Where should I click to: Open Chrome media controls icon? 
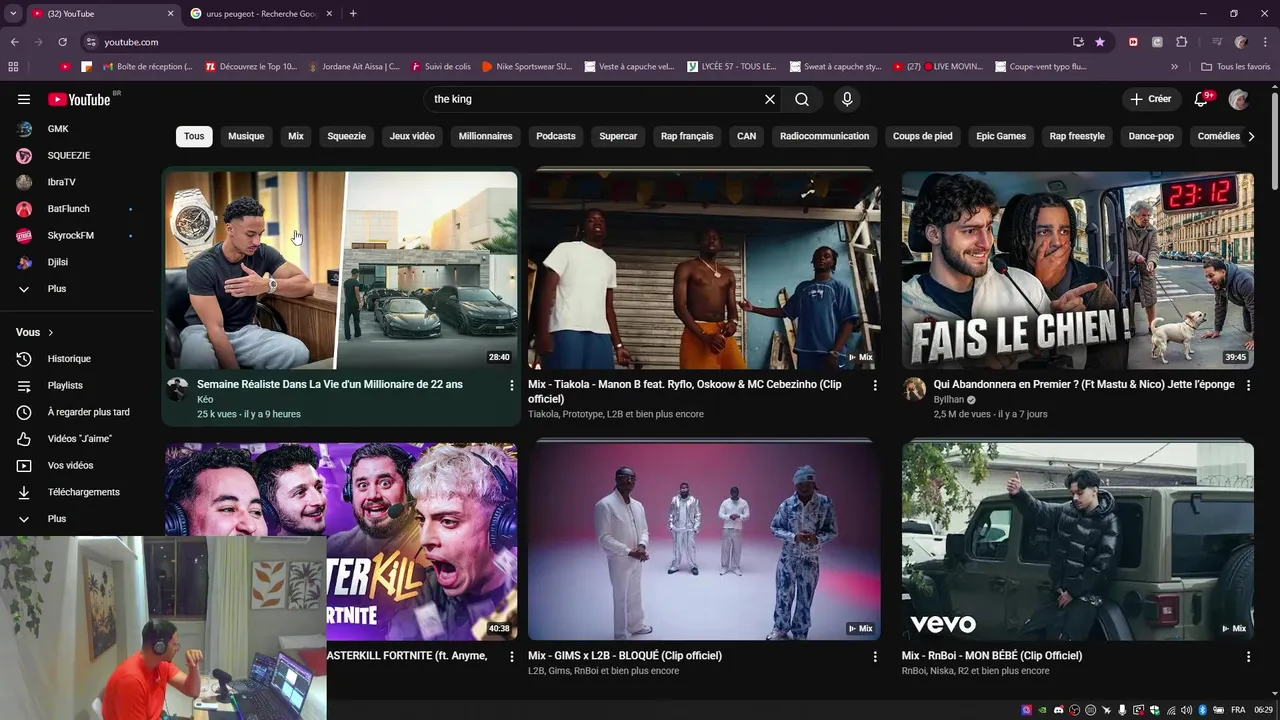coord(1217,42)
